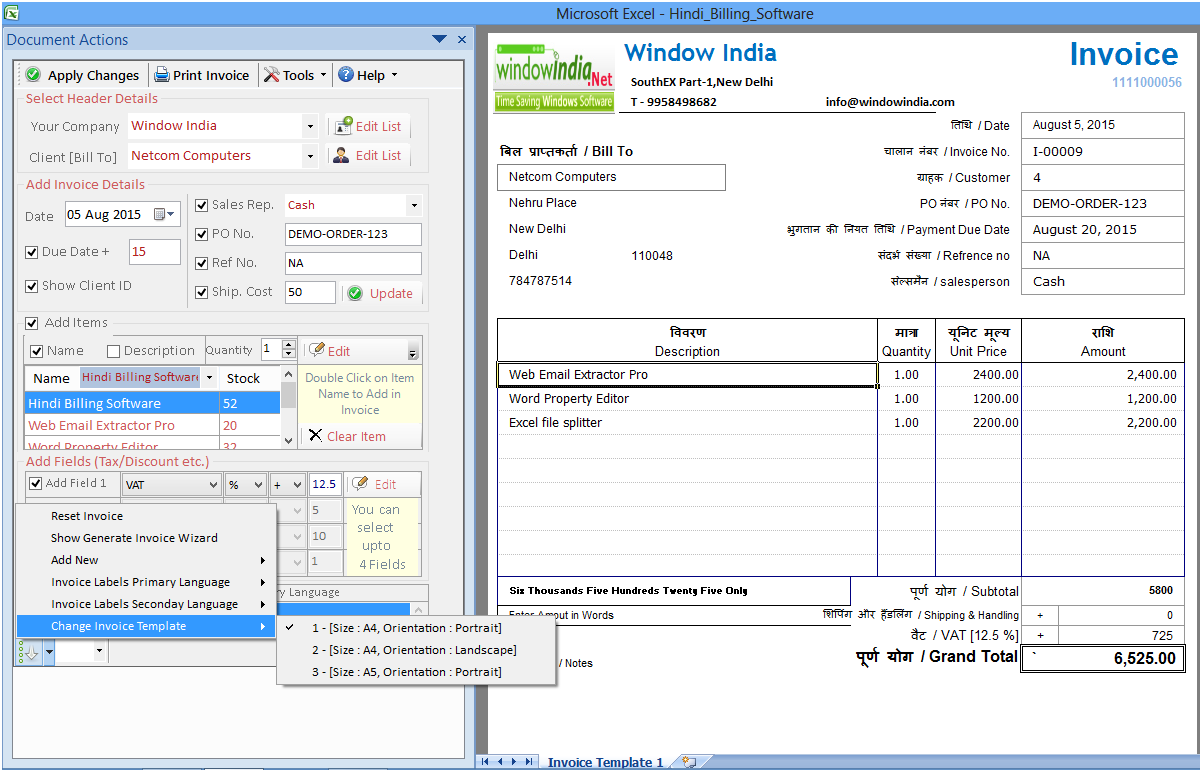Click Document Actions pane options arrow
Image resolution: width=1200 pixels, height=770 pixels.
(439, 39)
